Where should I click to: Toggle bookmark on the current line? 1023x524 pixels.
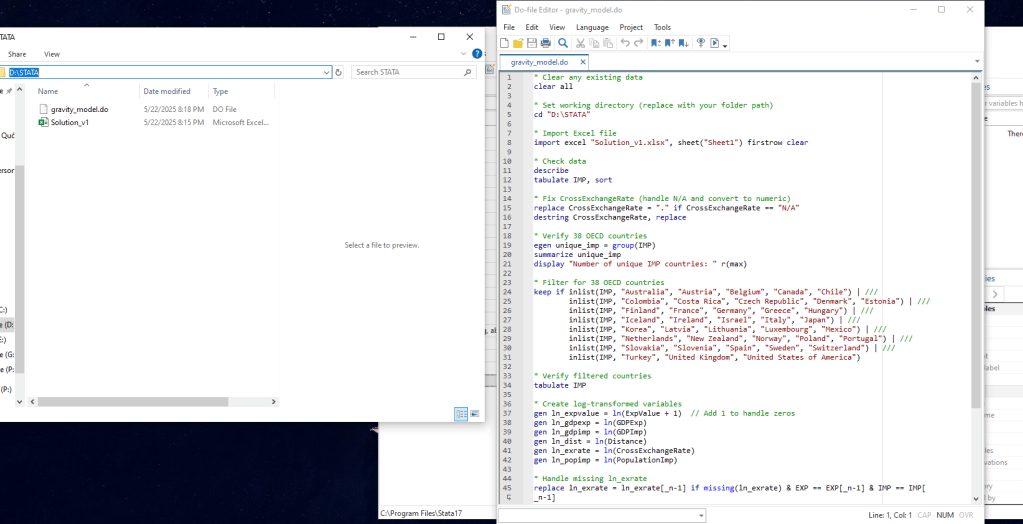655,43
